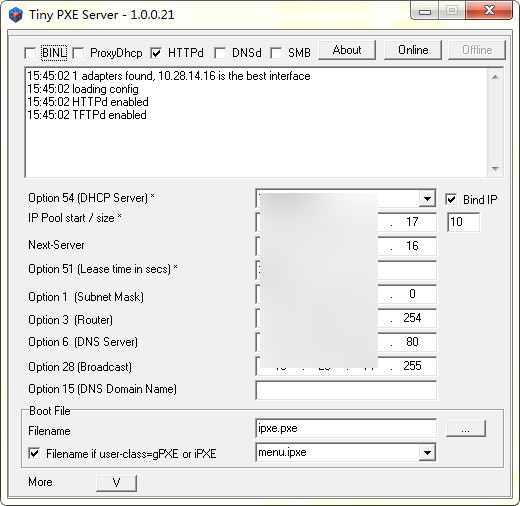Click the DNS Domain Name field
The image size is (520, 506).
(x=346, y=390)
